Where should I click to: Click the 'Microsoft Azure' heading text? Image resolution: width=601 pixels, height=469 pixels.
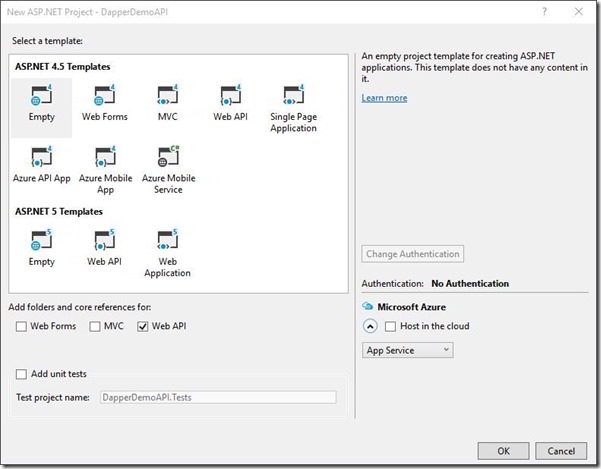click(x=412, y=307)
